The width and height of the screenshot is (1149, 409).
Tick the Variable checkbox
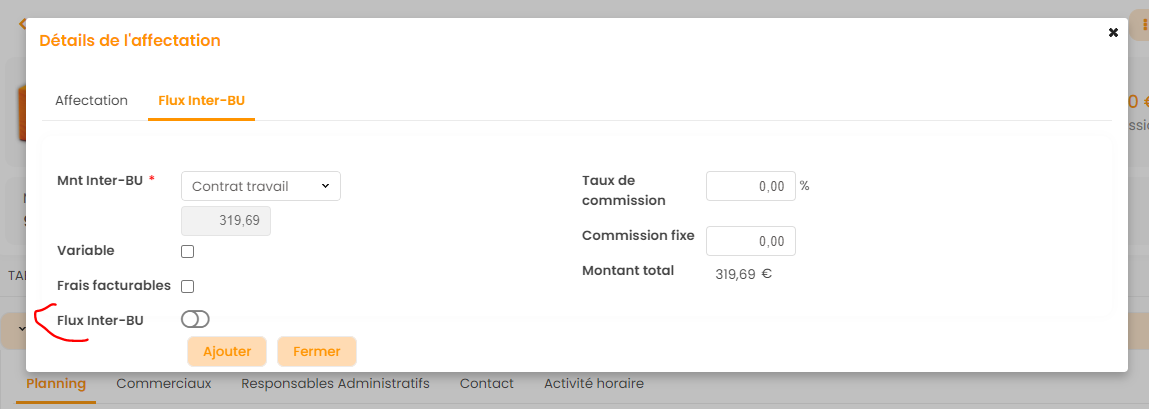pyautogui.click(x=187, y=251)
